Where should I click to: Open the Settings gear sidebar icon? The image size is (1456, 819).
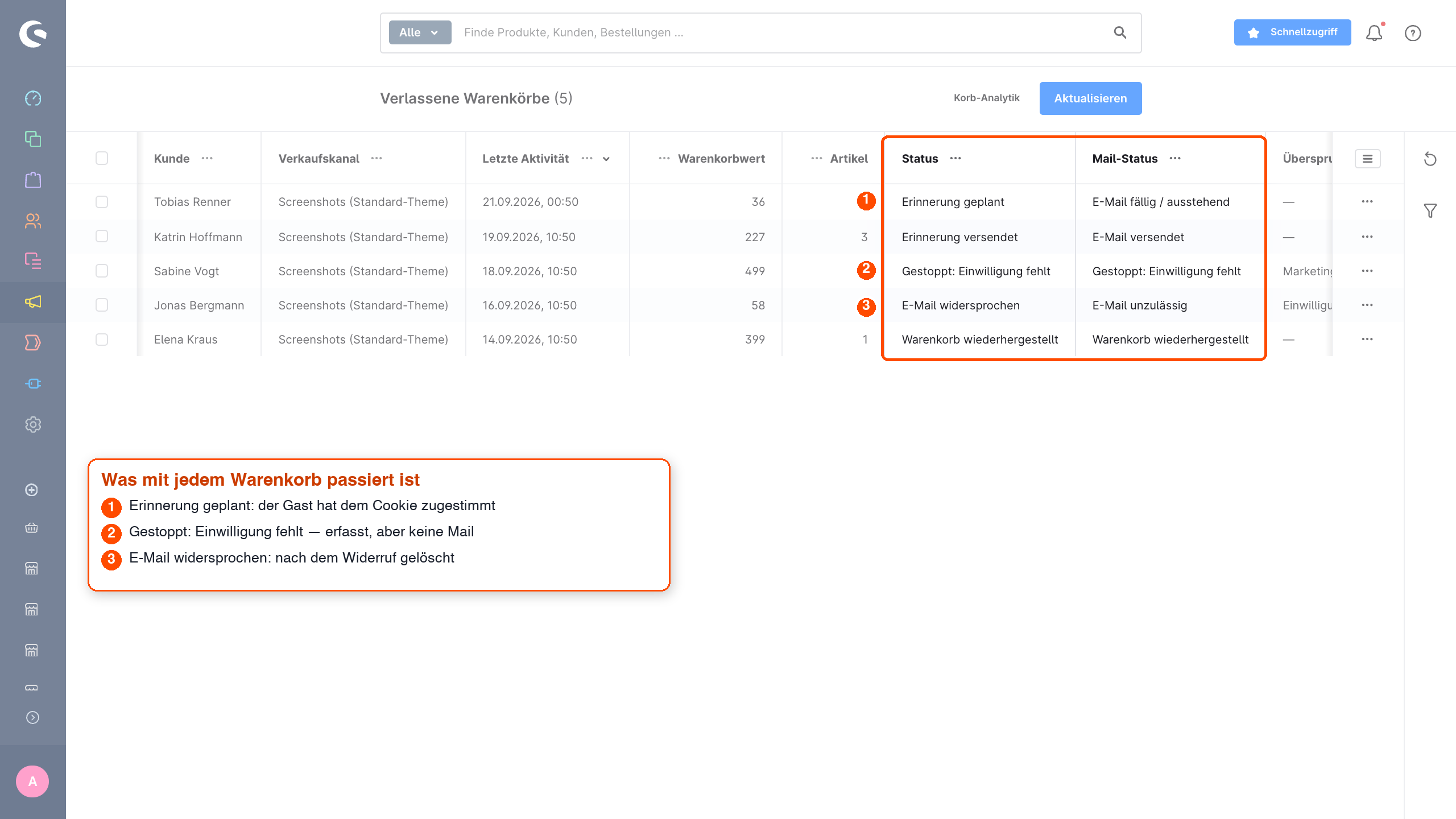click(33, 425)
